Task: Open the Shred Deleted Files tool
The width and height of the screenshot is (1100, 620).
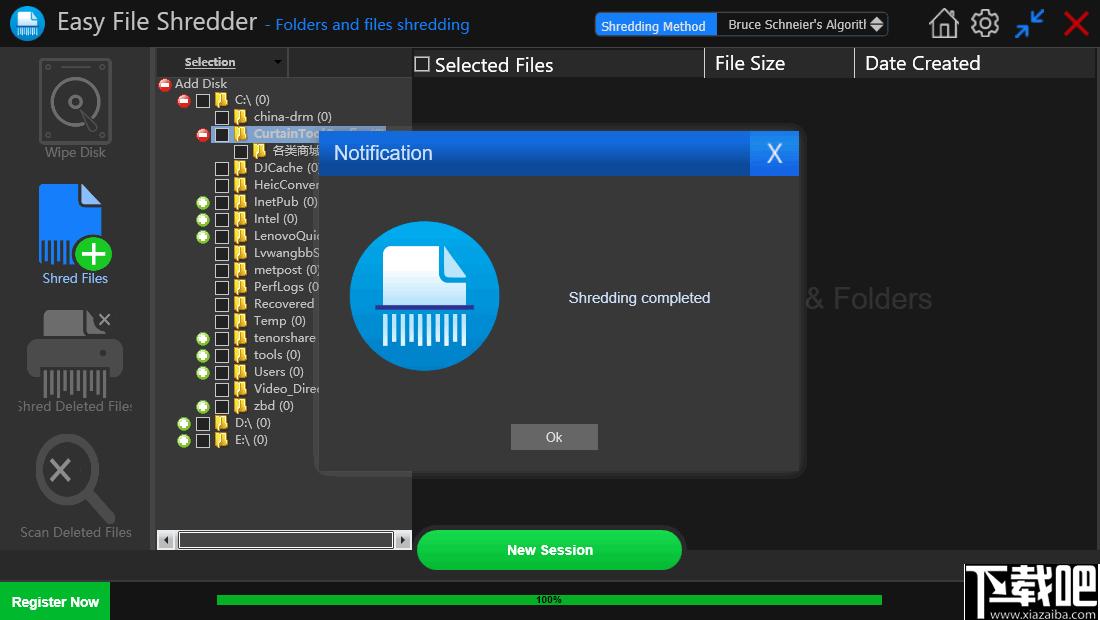Action: [75, 361]
